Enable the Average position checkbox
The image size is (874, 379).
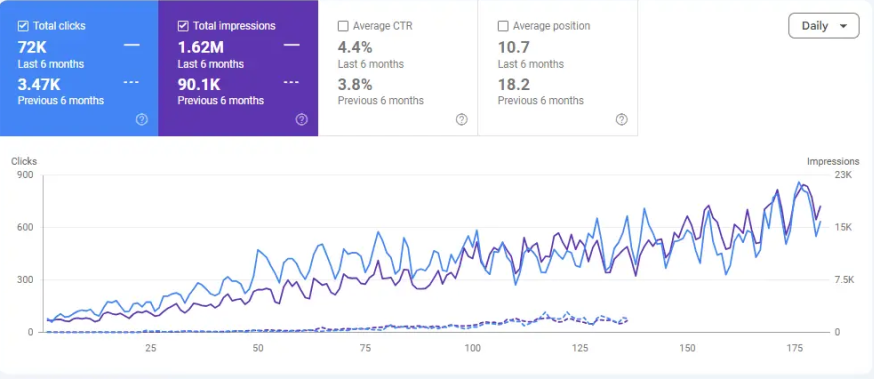[x=503, y=26]
